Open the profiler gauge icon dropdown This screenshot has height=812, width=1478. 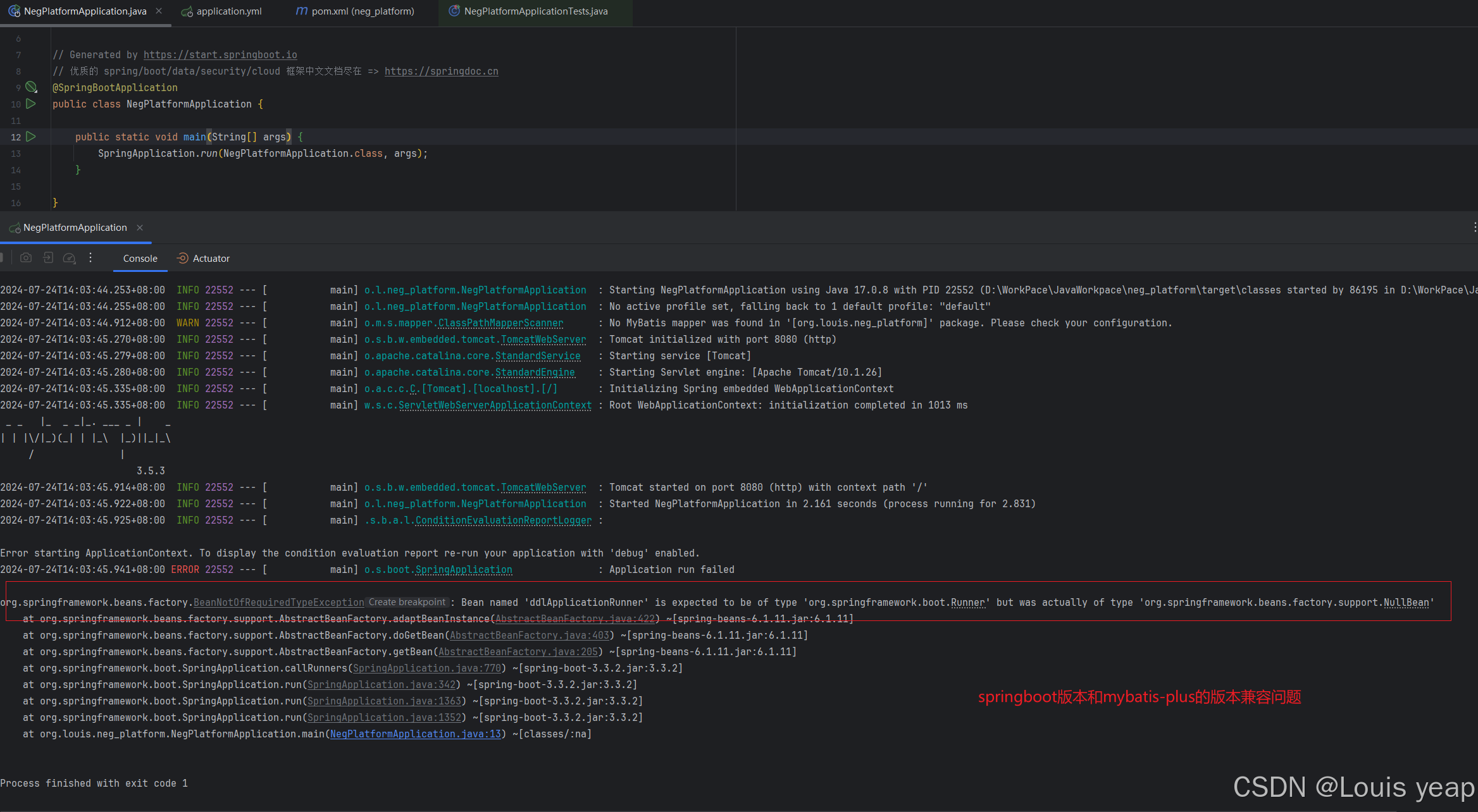[70, 258]
